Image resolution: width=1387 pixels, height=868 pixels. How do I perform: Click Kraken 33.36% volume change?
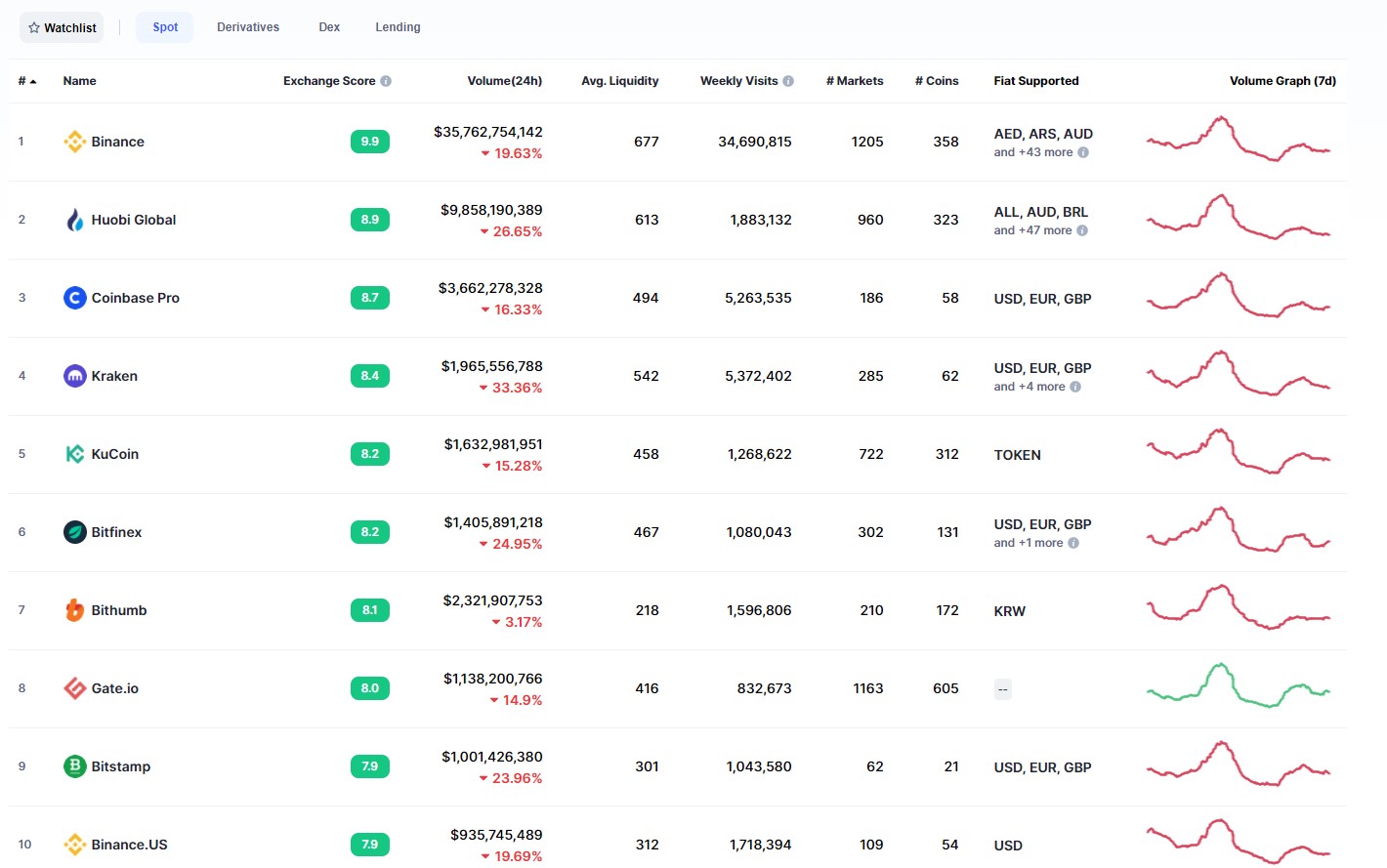point(511,388)
